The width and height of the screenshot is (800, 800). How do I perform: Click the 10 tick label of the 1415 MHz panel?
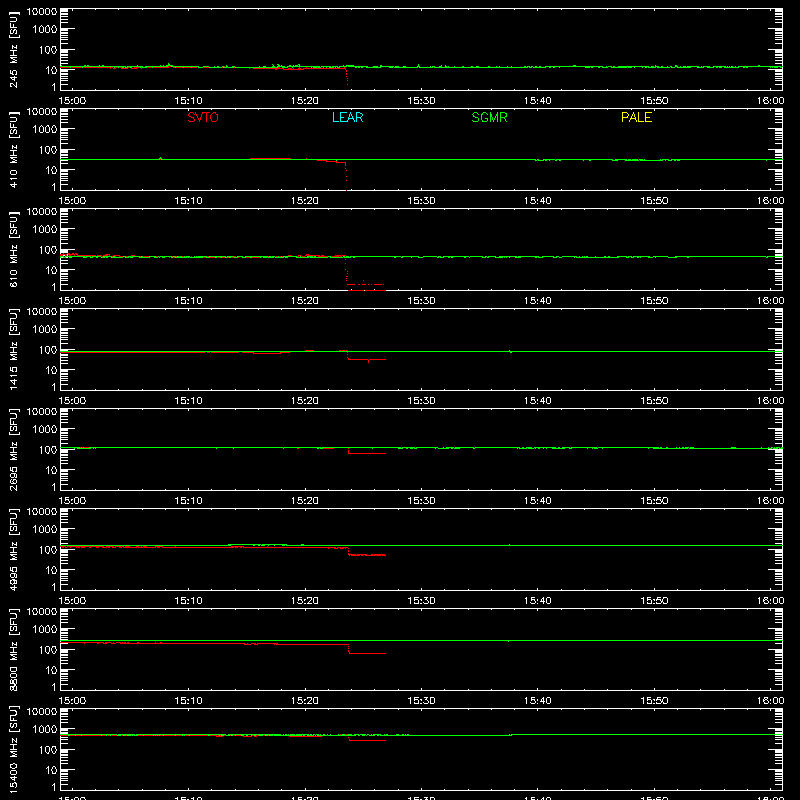[51, 370]
